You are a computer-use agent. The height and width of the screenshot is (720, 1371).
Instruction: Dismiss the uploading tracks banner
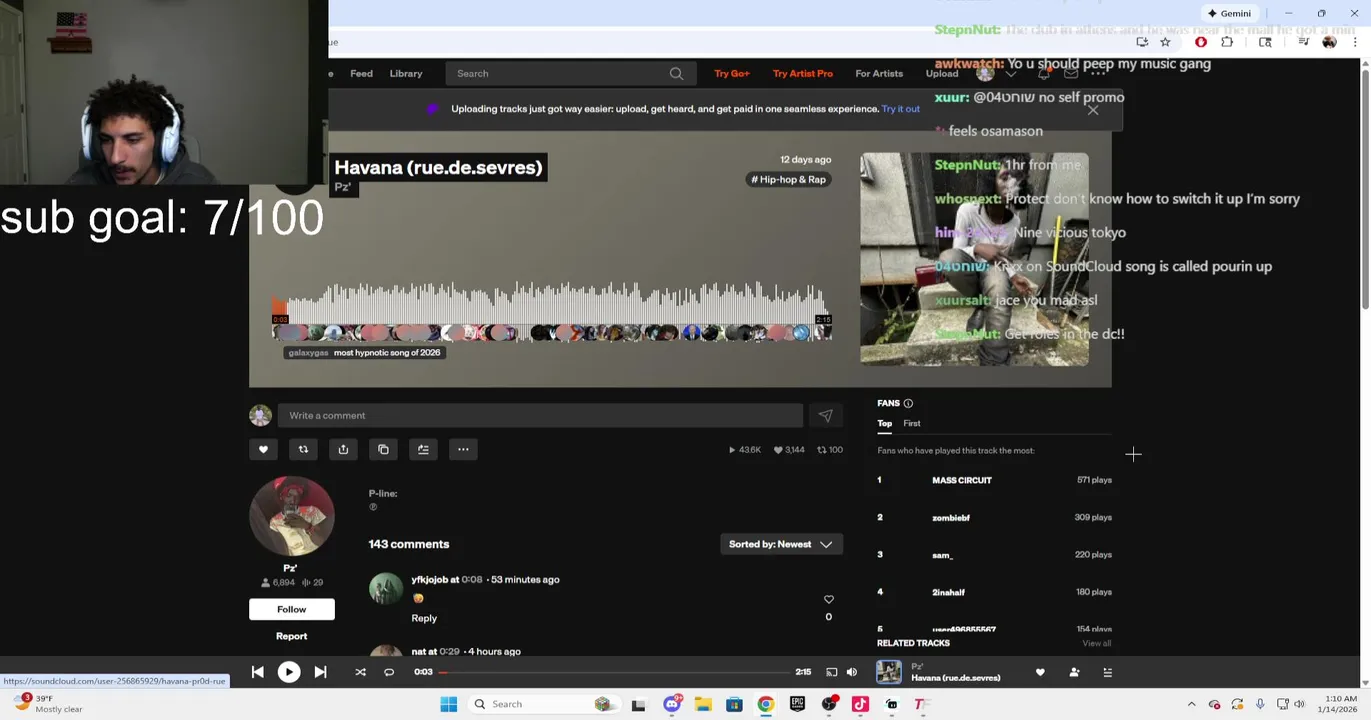pos(1093,110)
